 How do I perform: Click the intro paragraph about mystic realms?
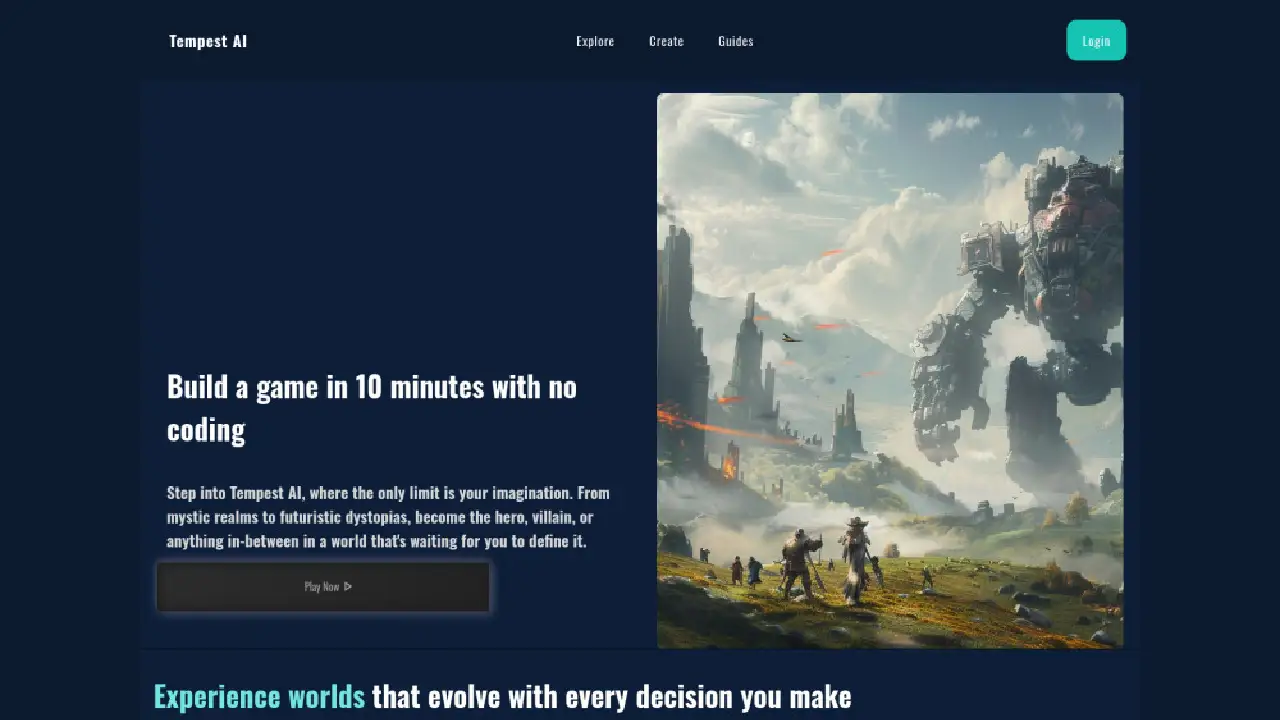388,517
